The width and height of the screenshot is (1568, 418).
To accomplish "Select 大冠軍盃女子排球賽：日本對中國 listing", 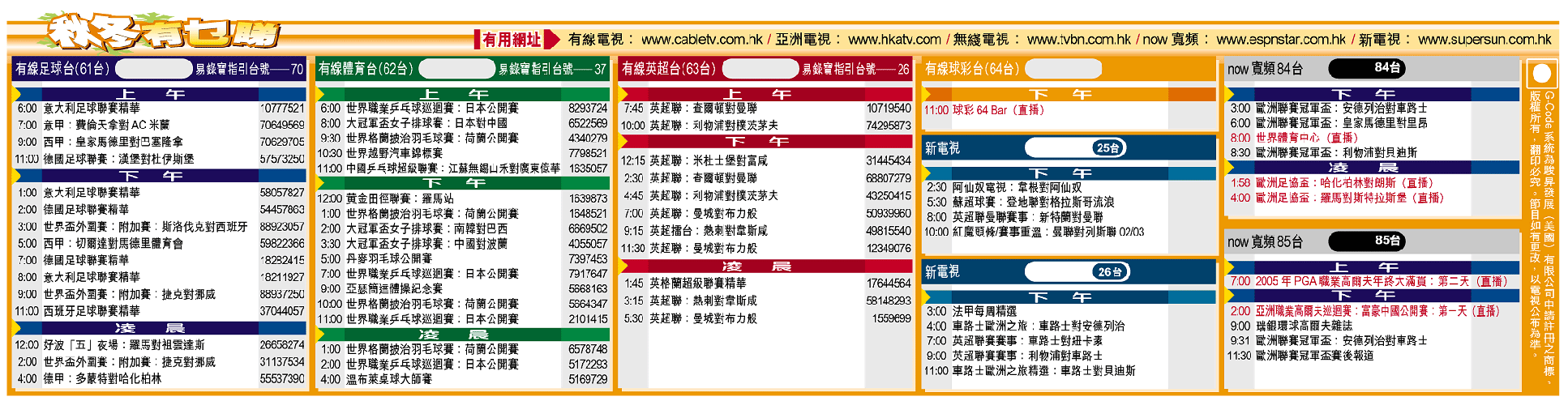I will click(x=426, y=123).
